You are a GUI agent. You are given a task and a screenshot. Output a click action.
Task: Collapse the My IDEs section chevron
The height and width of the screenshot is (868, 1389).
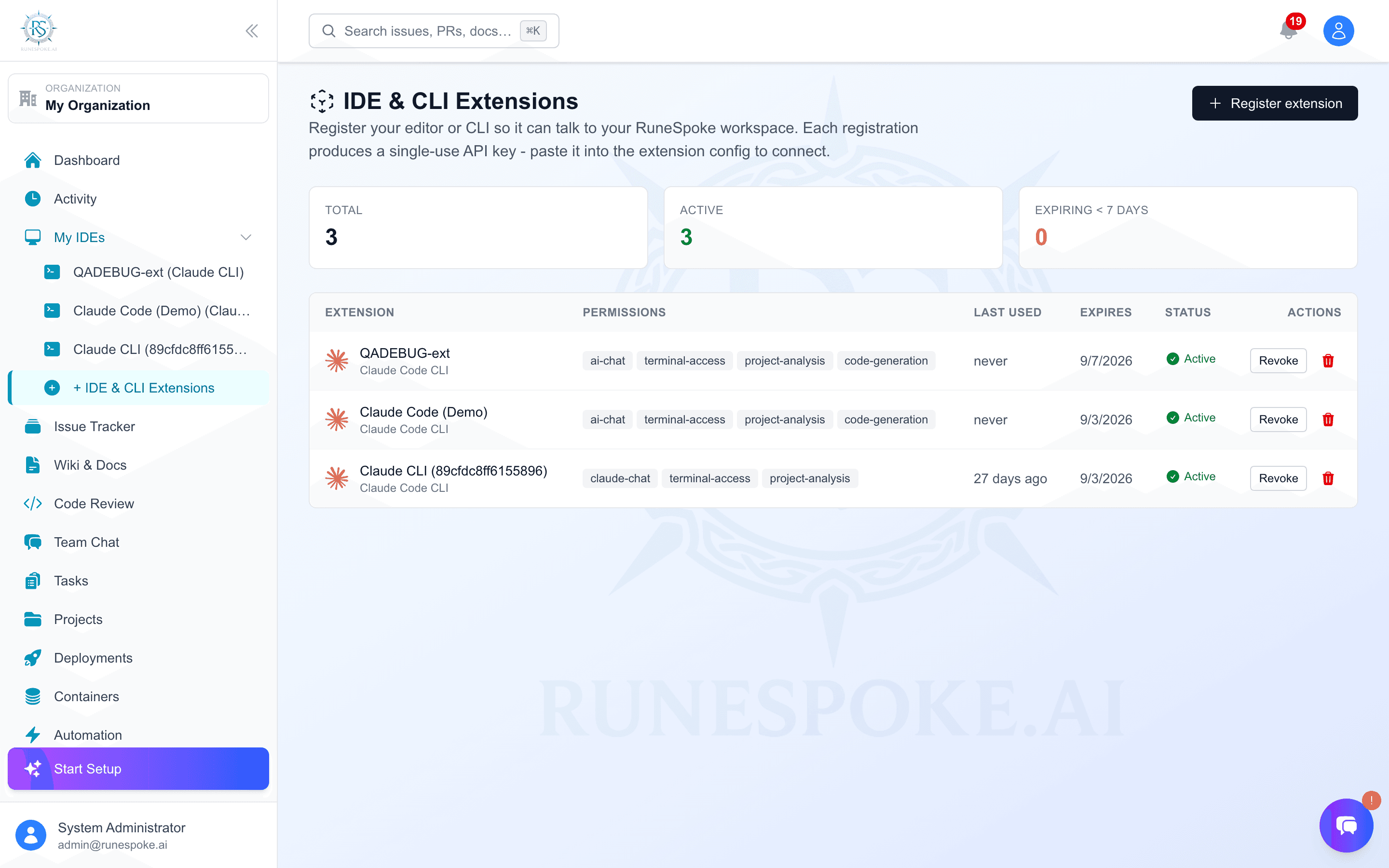tap(245, 237)
